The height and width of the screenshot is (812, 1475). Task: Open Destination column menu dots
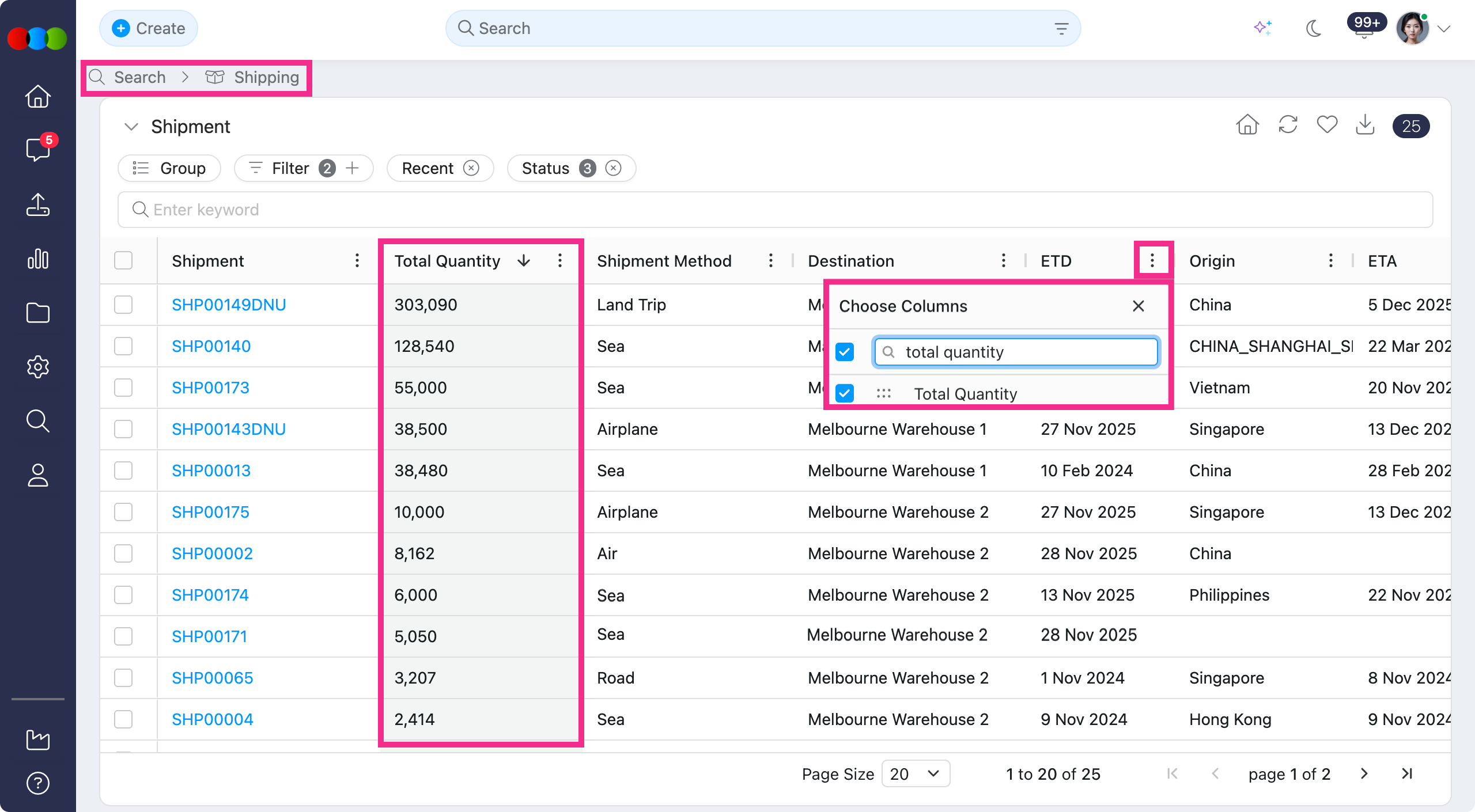point(1004,261)
